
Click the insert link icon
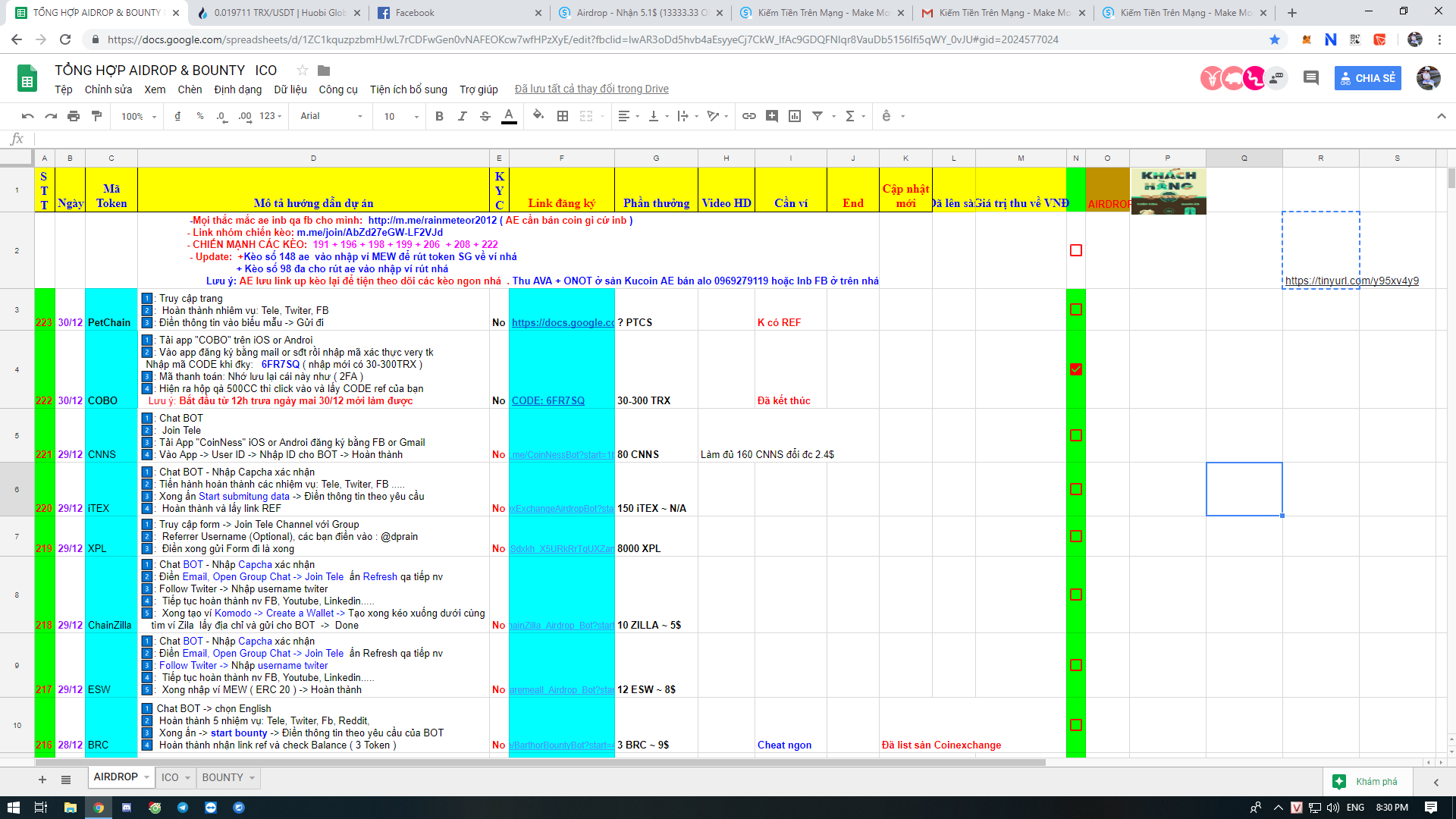749,116
